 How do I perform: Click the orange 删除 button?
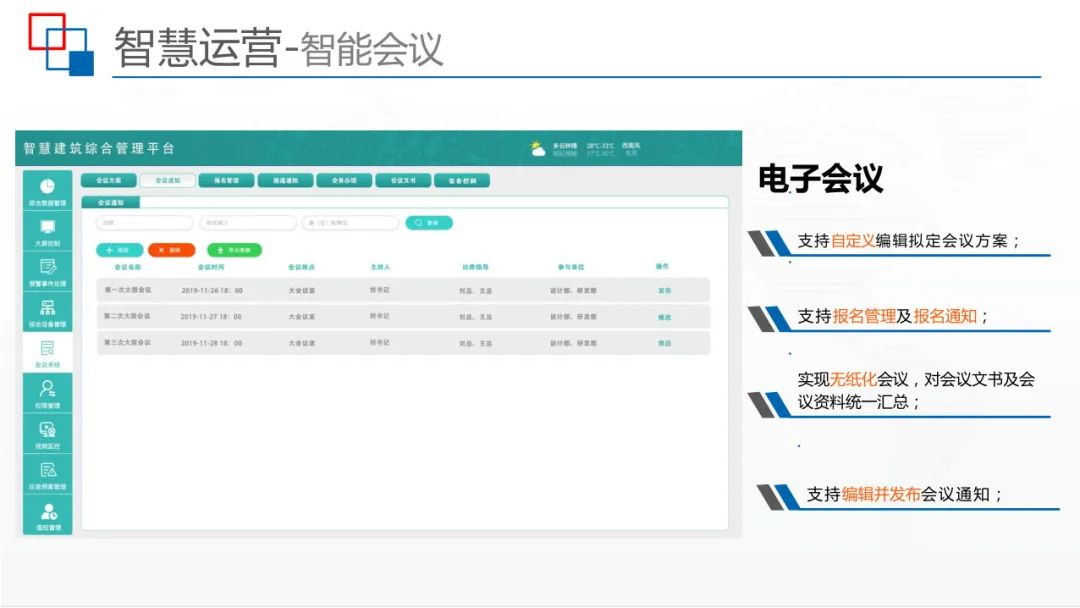[172, 250]
